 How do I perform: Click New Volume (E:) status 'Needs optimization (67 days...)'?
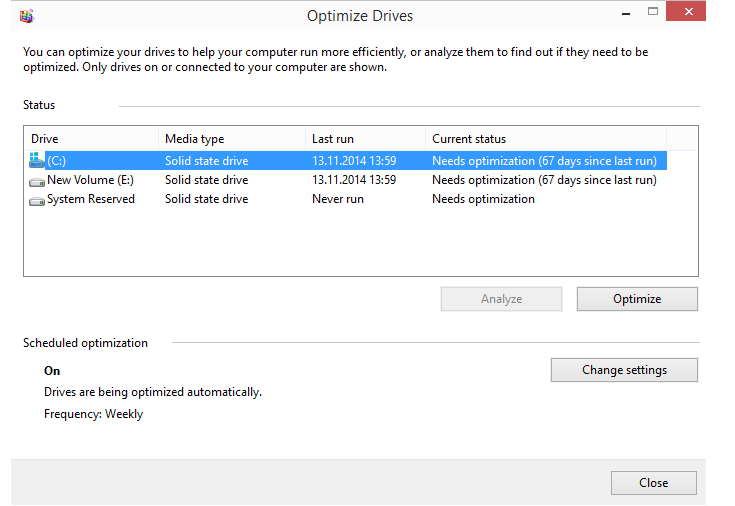[544, 180]
